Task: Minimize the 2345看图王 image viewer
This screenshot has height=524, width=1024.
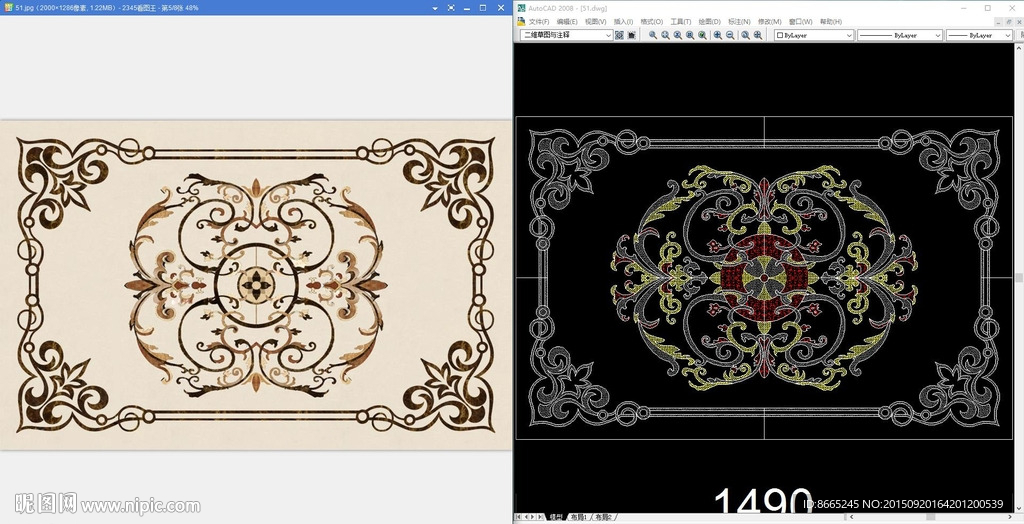Action: click(x=467, y=8)
